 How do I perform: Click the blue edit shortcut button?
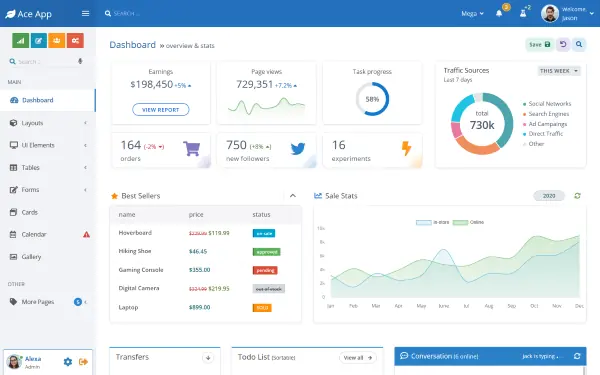click(39, 41)
